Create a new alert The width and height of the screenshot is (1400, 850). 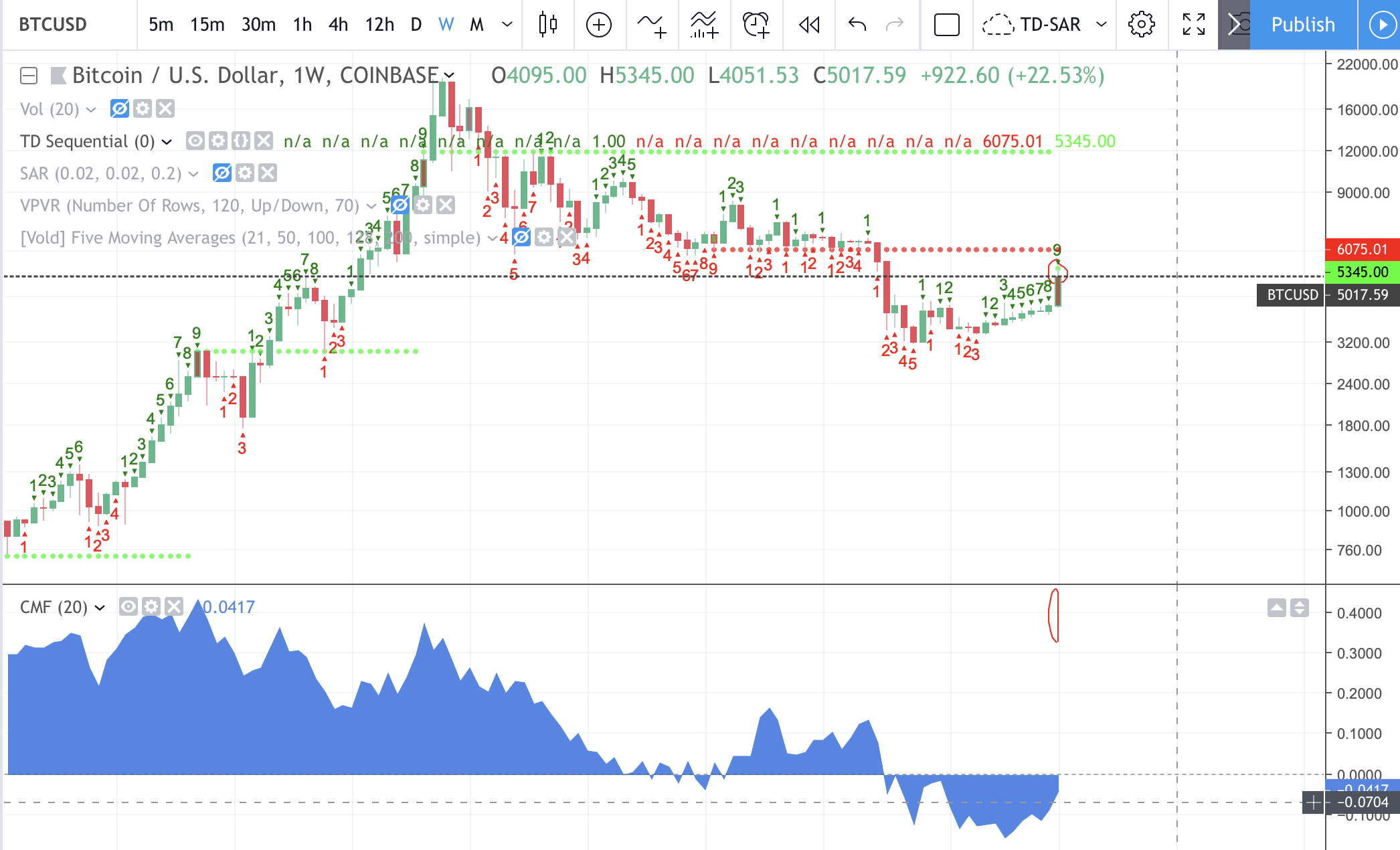pos(756,25)
